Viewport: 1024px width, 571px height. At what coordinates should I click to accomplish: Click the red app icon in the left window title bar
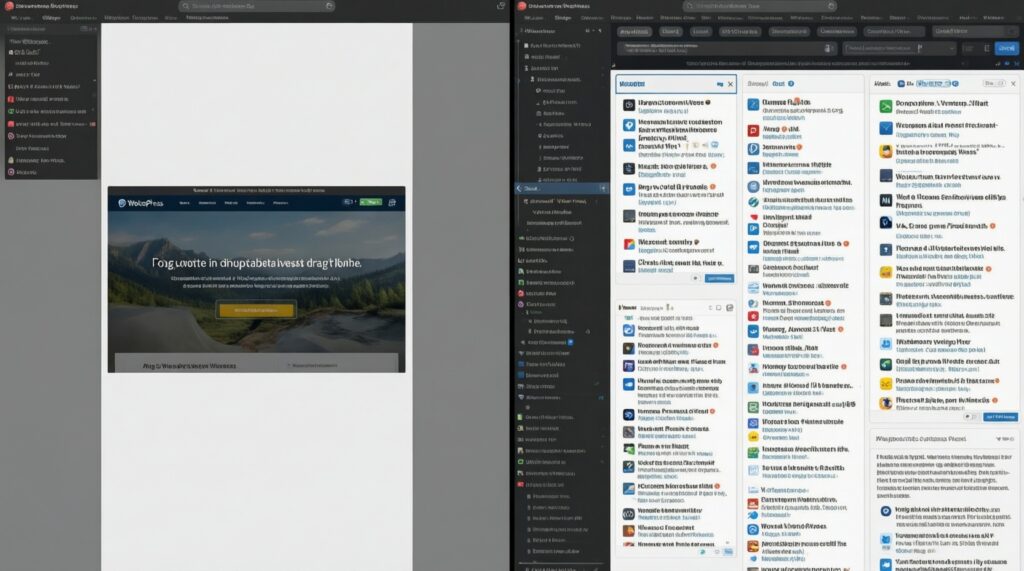[x=7, y=6]
